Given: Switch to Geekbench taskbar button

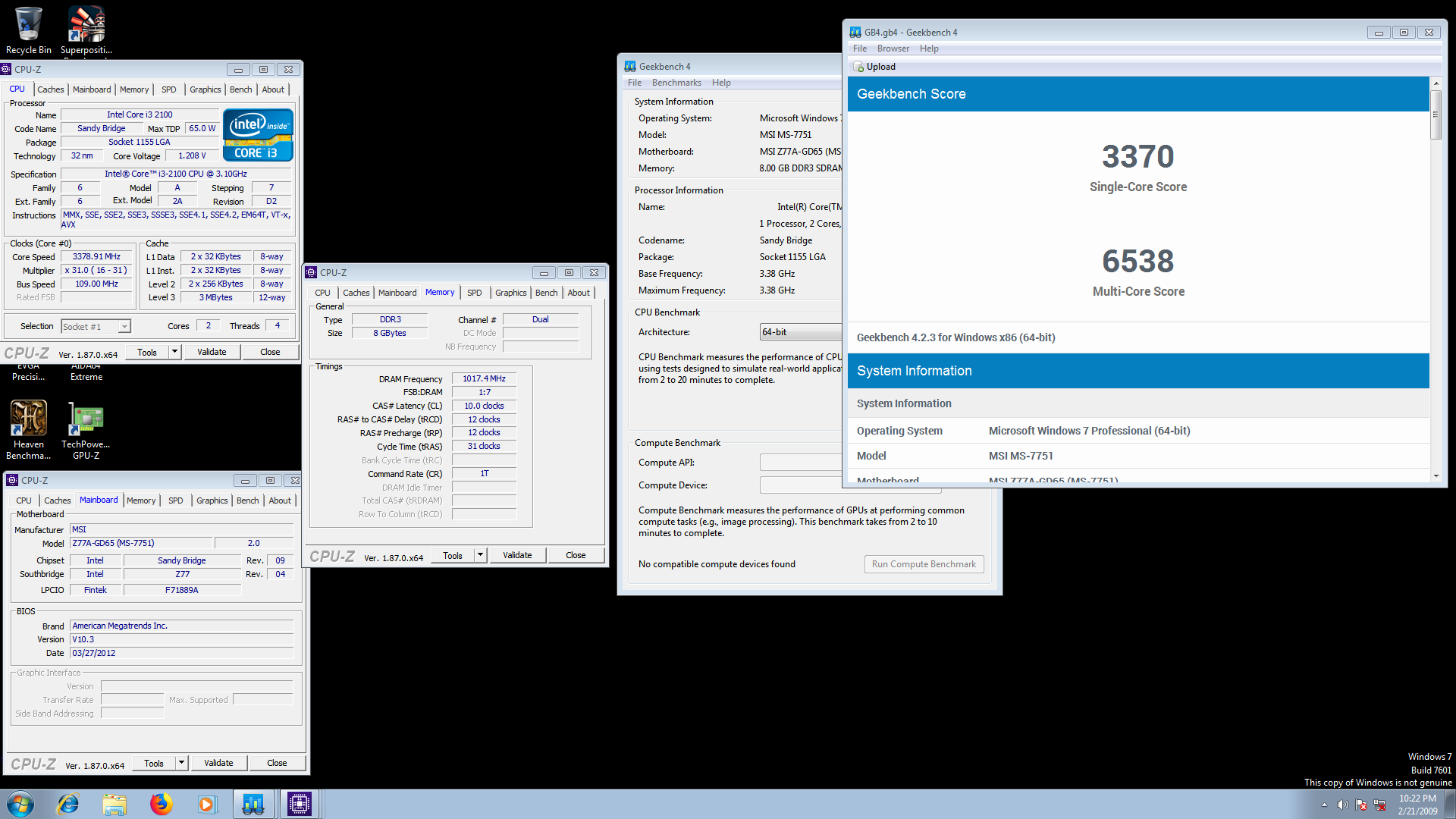Looking at the screenshot, I should 253,804.
